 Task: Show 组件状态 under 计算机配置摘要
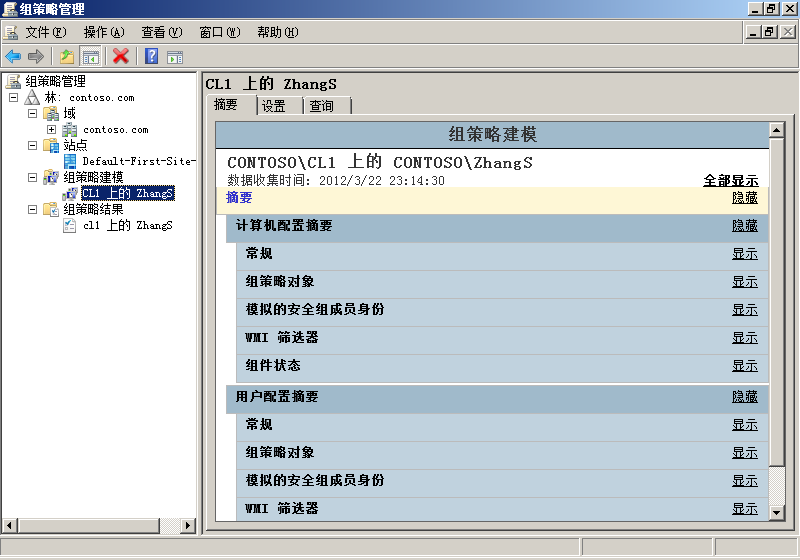point(745,366)
